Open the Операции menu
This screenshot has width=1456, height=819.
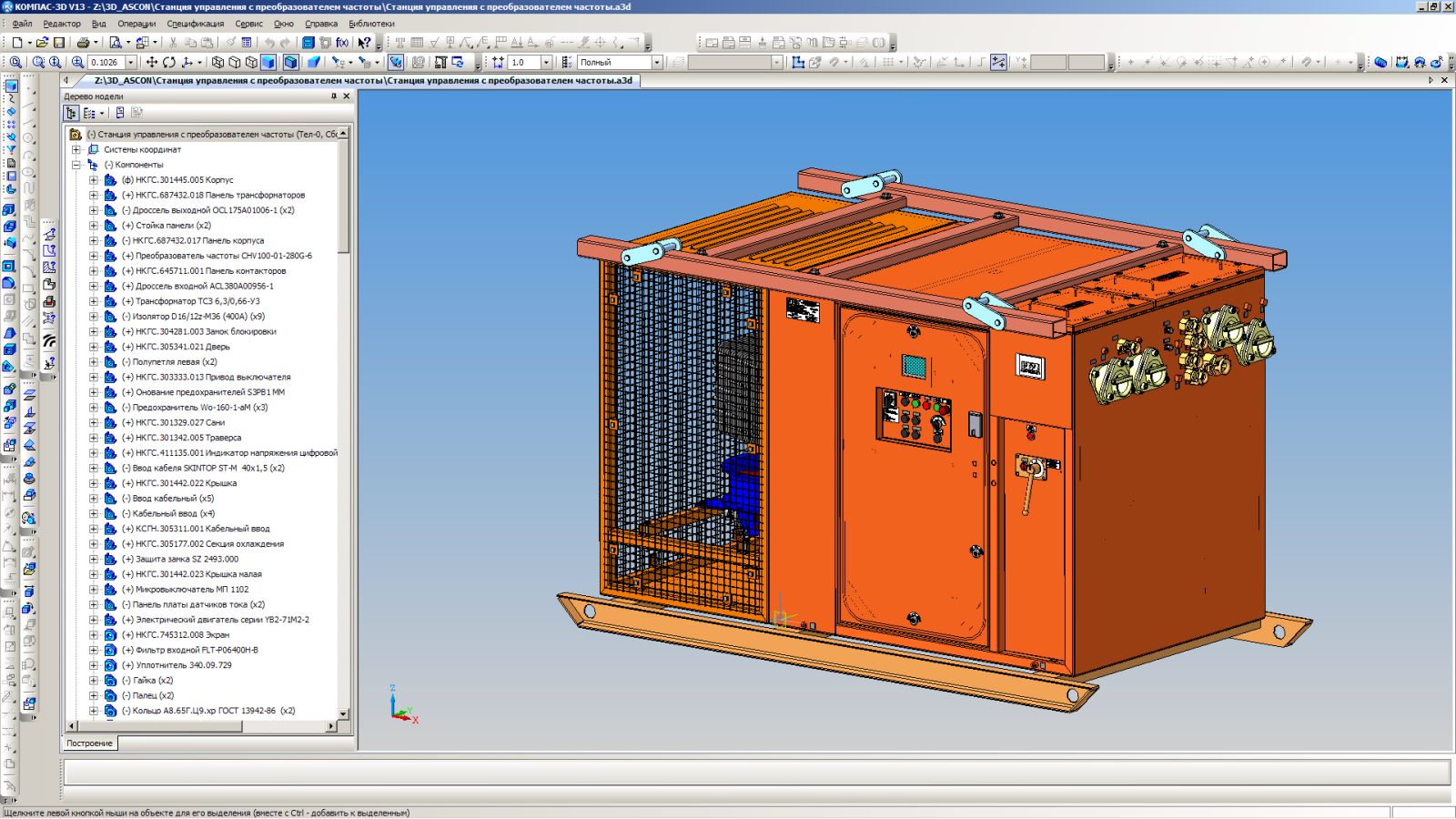tap(136, 24)
